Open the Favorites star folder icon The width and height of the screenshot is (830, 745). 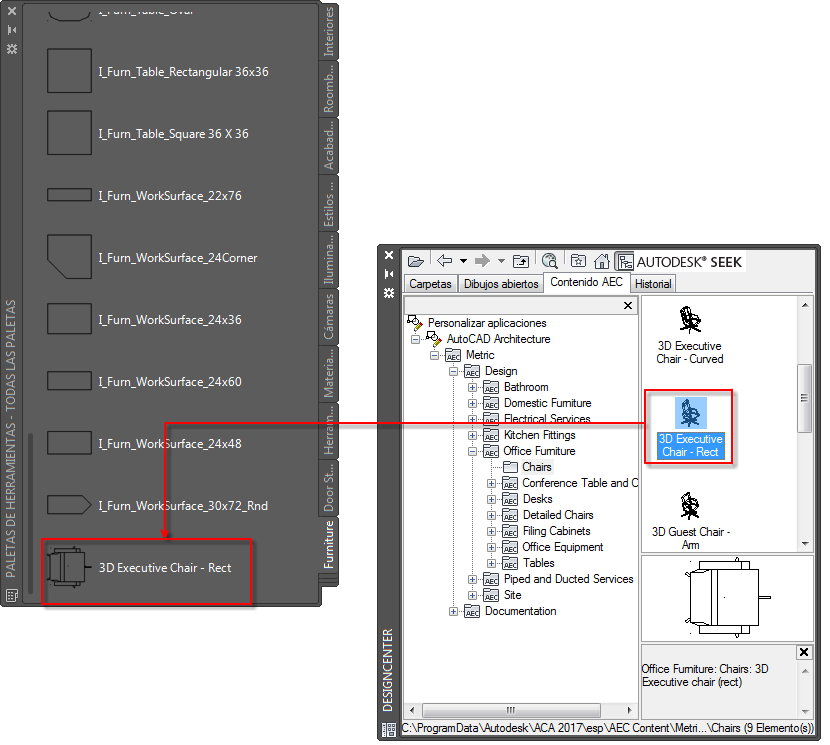(578, 261)
